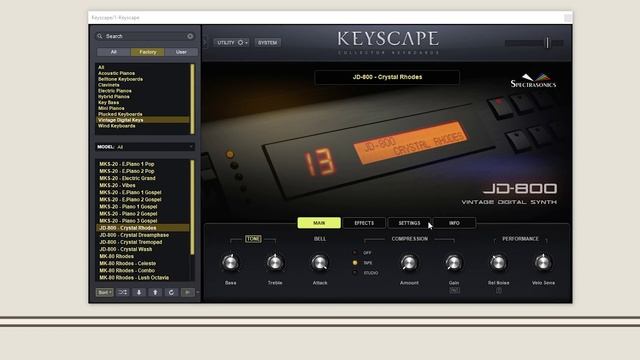Switch to the SETTINGS tab

409,223
